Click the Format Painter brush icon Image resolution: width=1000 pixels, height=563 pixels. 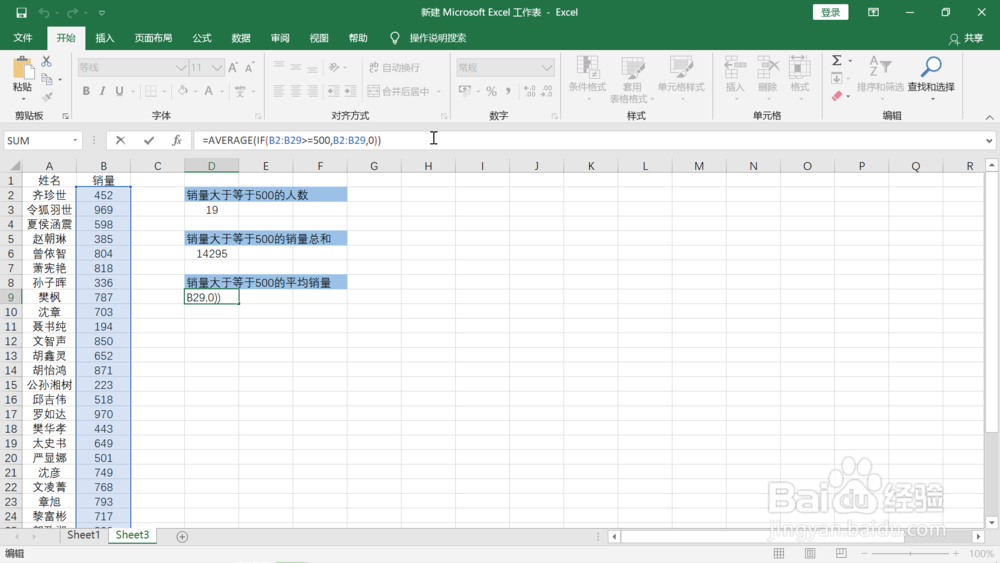coord(47,97)
